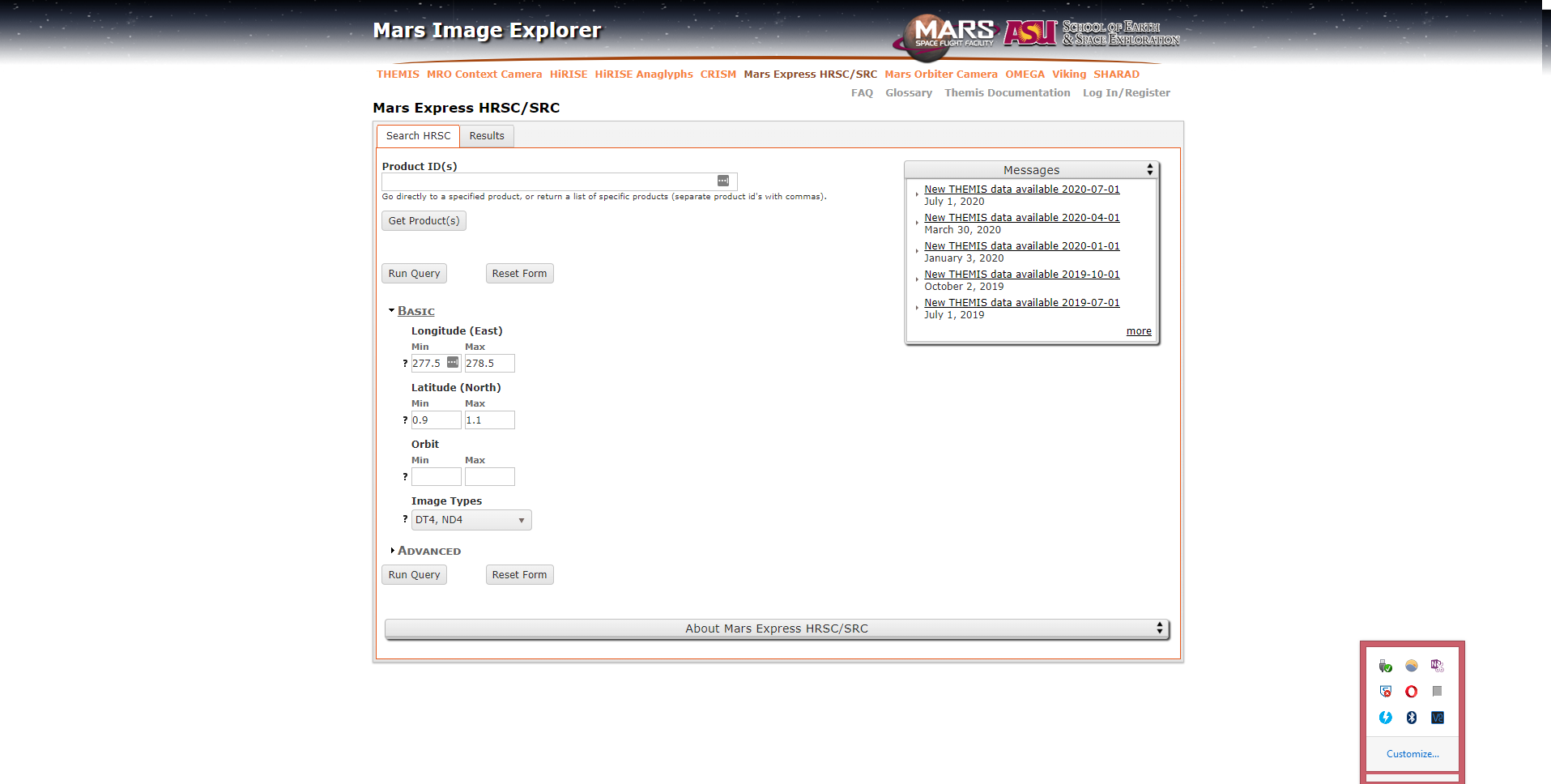
Task: Click Customize... in the tray popup
Action: coord(1413,754)
